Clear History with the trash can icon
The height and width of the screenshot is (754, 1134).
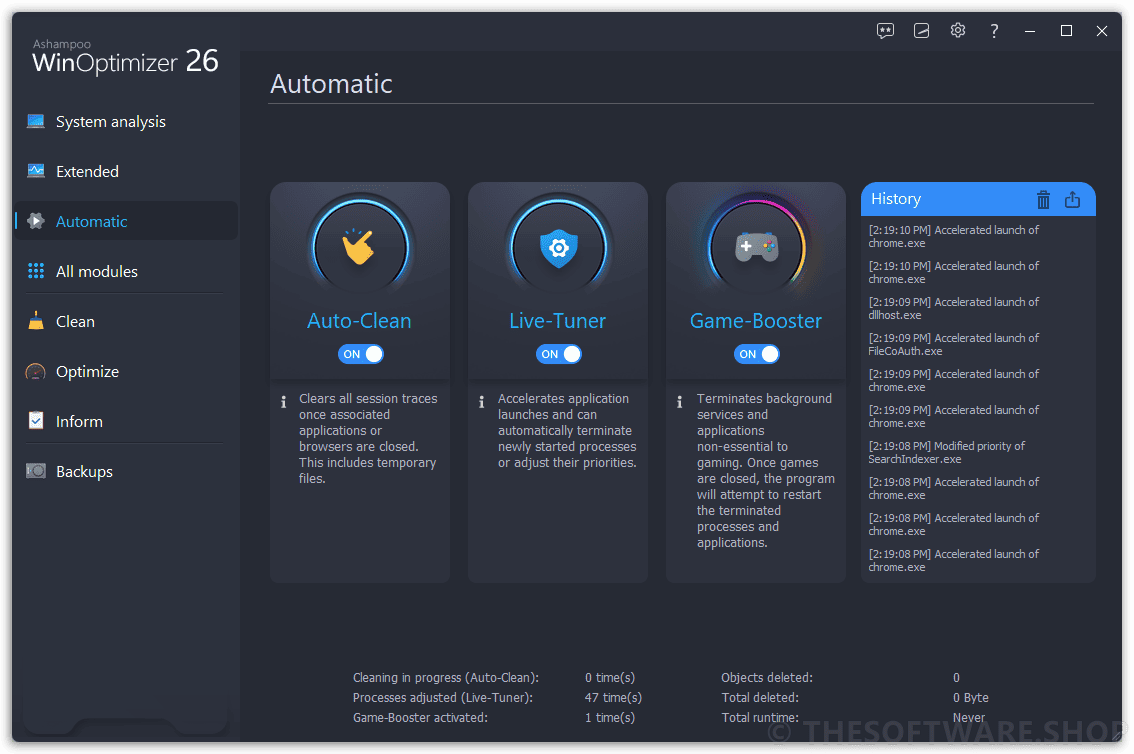pos(1043,200)
